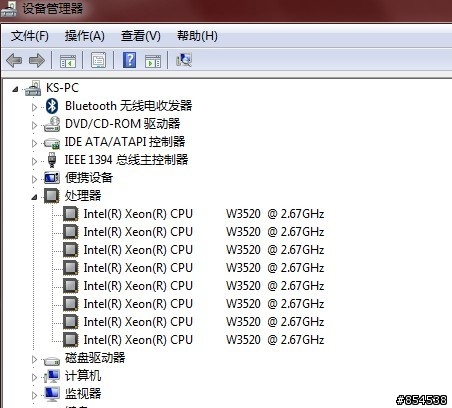Viewport: 452px width, 408px height.
Task: Select the DVD/CD-ROM 驱动器 label
Action: [x=122, y=124]
